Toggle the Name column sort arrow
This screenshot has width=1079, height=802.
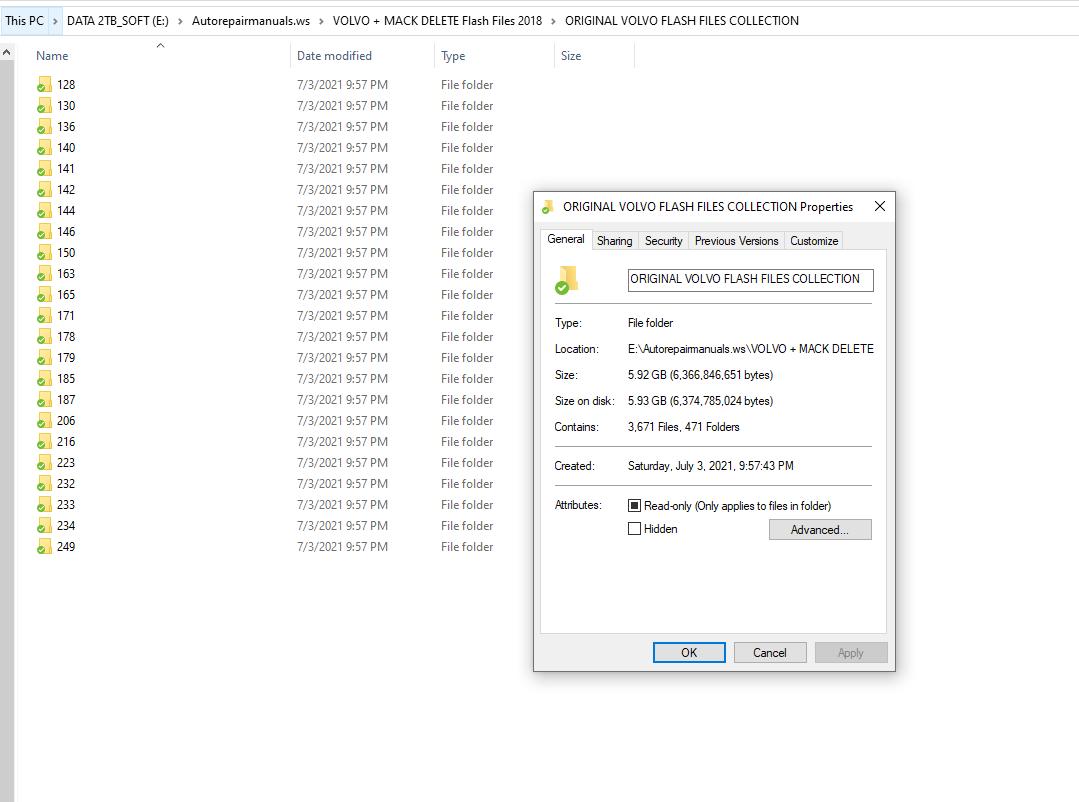coord(160,44)
